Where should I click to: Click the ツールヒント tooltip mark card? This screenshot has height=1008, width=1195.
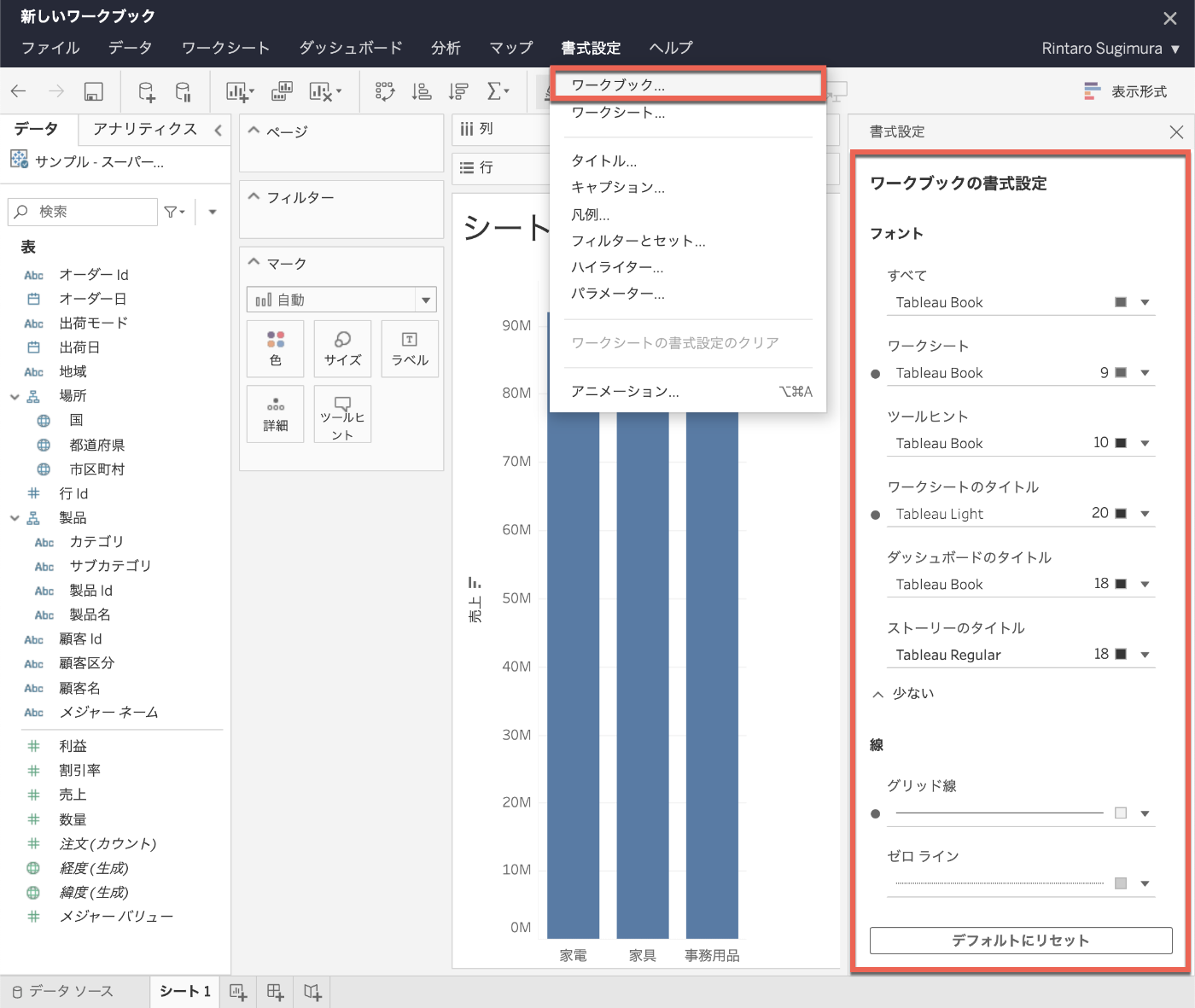[x=342, y=414]
